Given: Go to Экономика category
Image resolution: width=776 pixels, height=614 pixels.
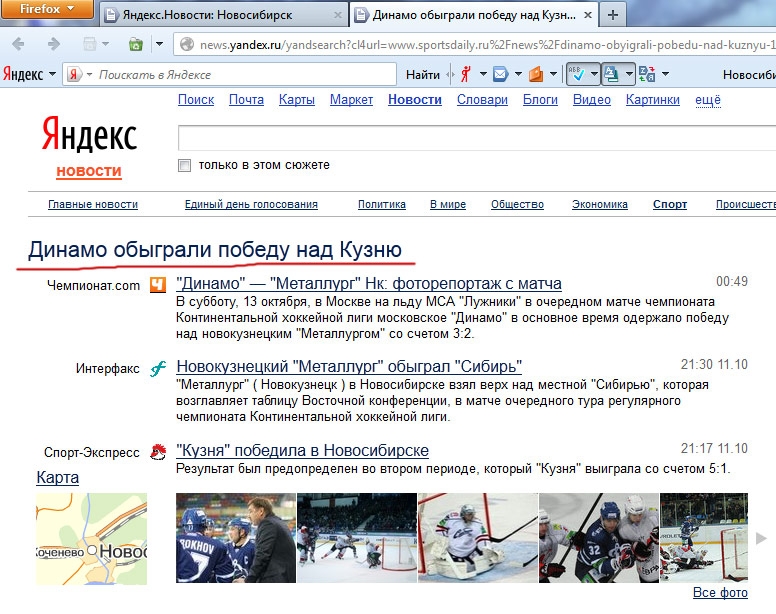Looking at the screenshot, I should pyautogui.click(x=600, y=204).
